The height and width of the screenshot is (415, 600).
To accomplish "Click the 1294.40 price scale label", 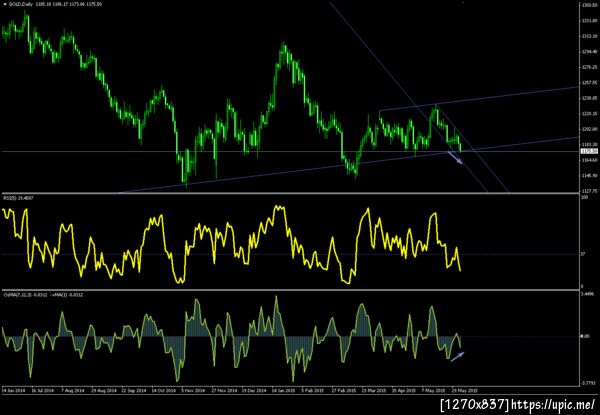I will tap(590, 51).
